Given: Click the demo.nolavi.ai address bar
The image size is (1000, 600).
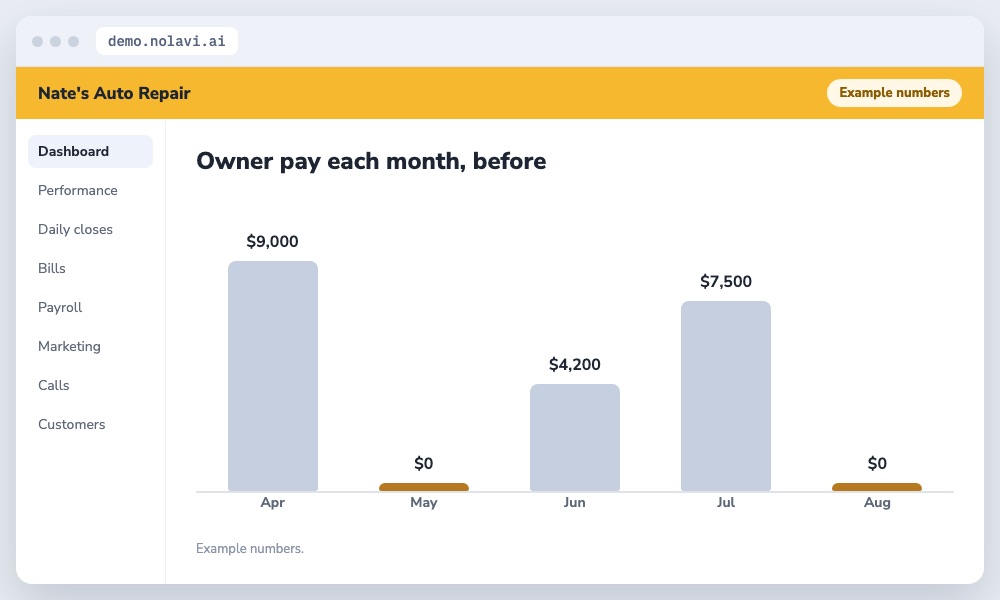Looking at the screenshot, I should pyautogui.click(x=166, y=41).
